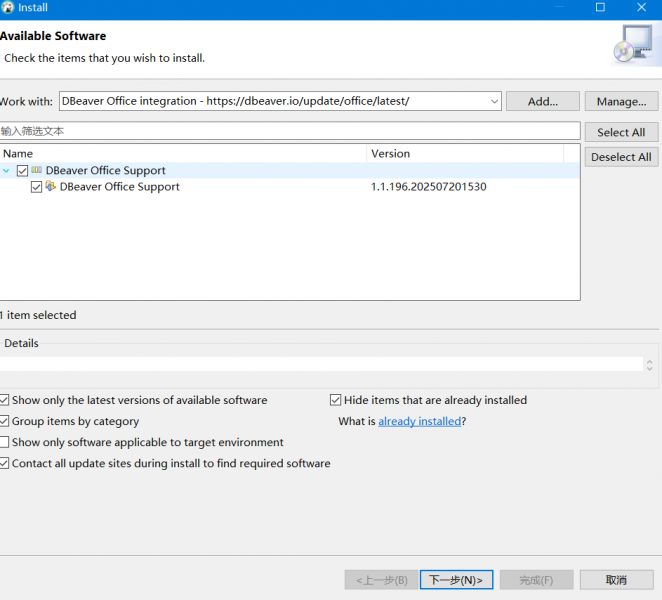
Task: Click the filter text input field
Action: pyautogui.click(x=290, y=131)
